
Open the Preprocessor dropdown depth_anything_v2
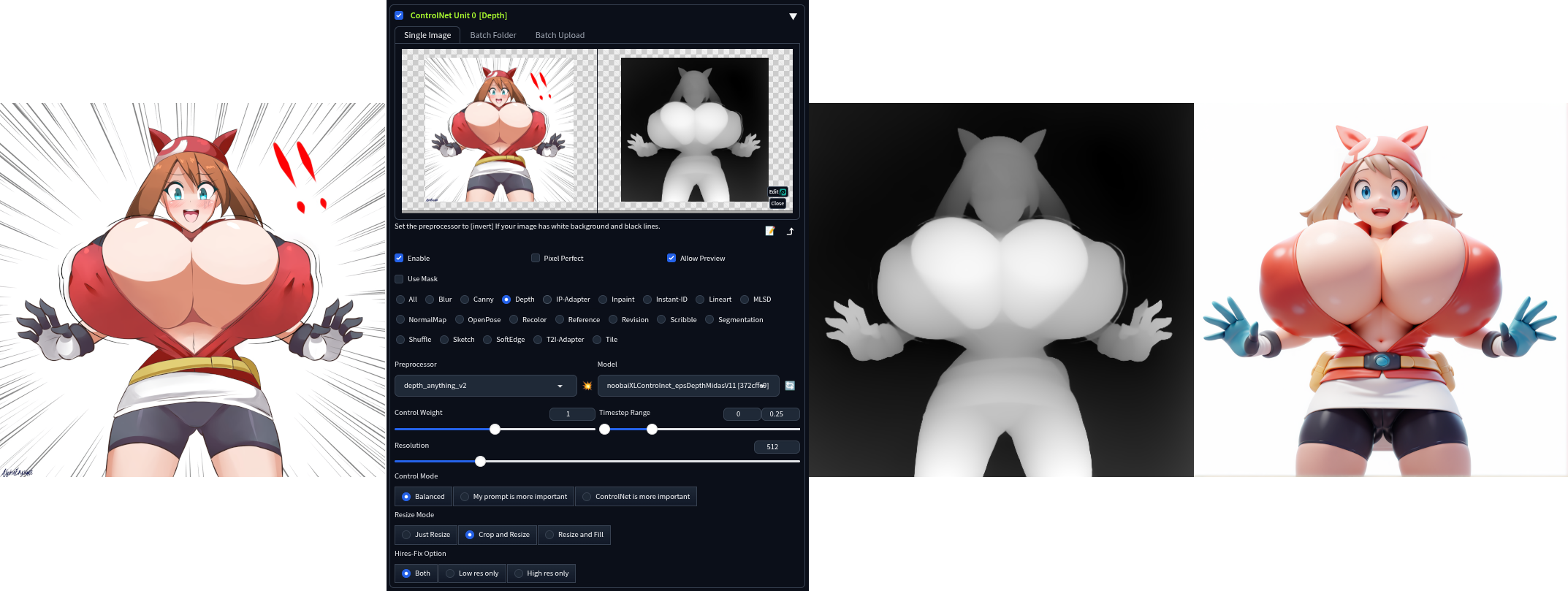point(485,386)
